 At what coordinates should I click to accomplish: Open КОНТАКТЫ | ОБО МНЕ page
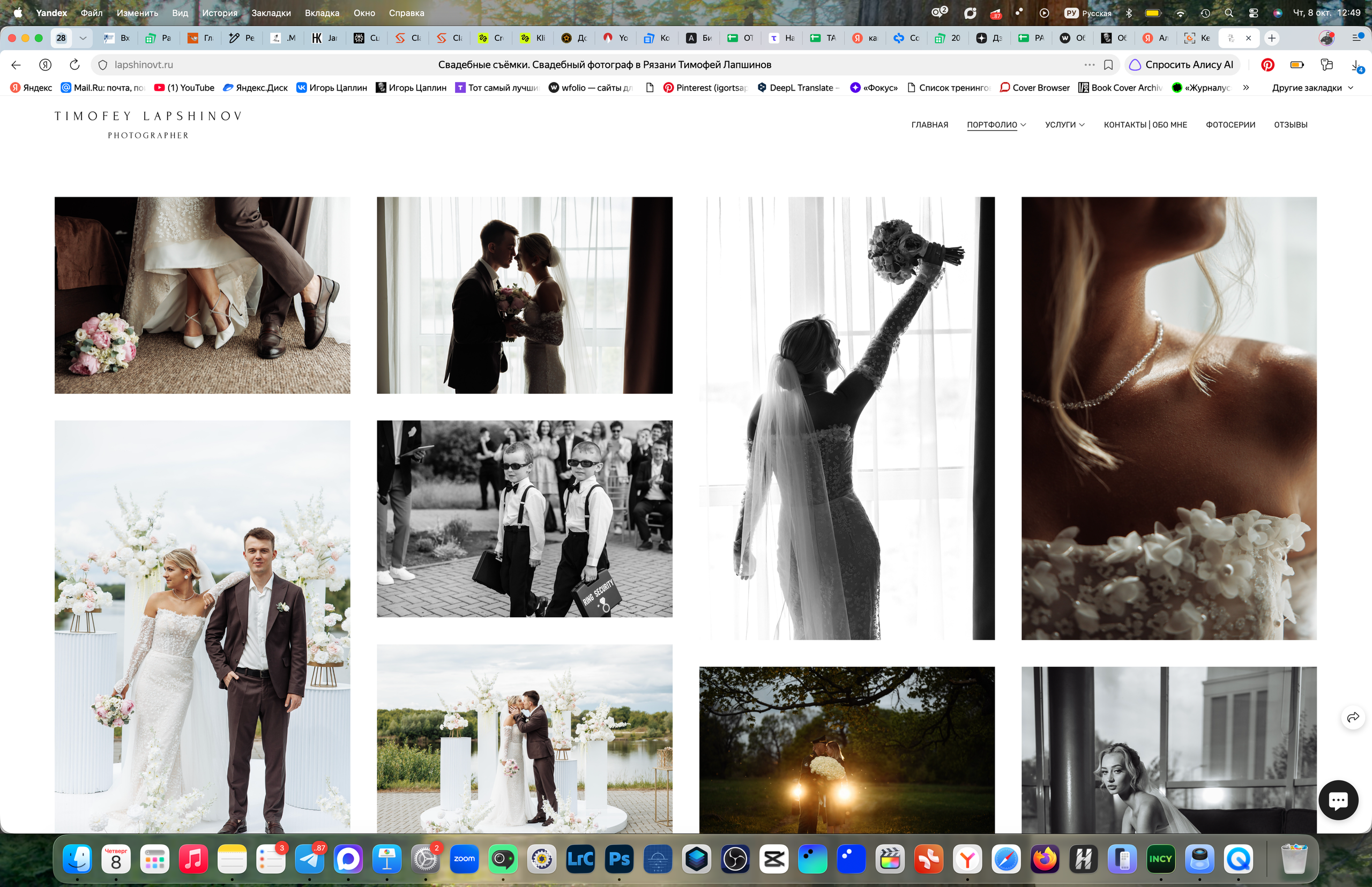(1145, 124)
